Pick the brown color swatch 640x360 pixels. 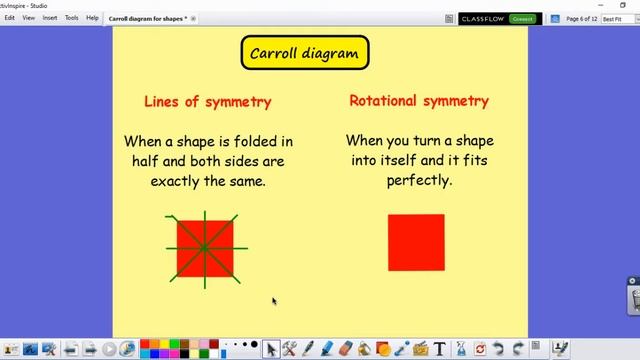point(184,344)
